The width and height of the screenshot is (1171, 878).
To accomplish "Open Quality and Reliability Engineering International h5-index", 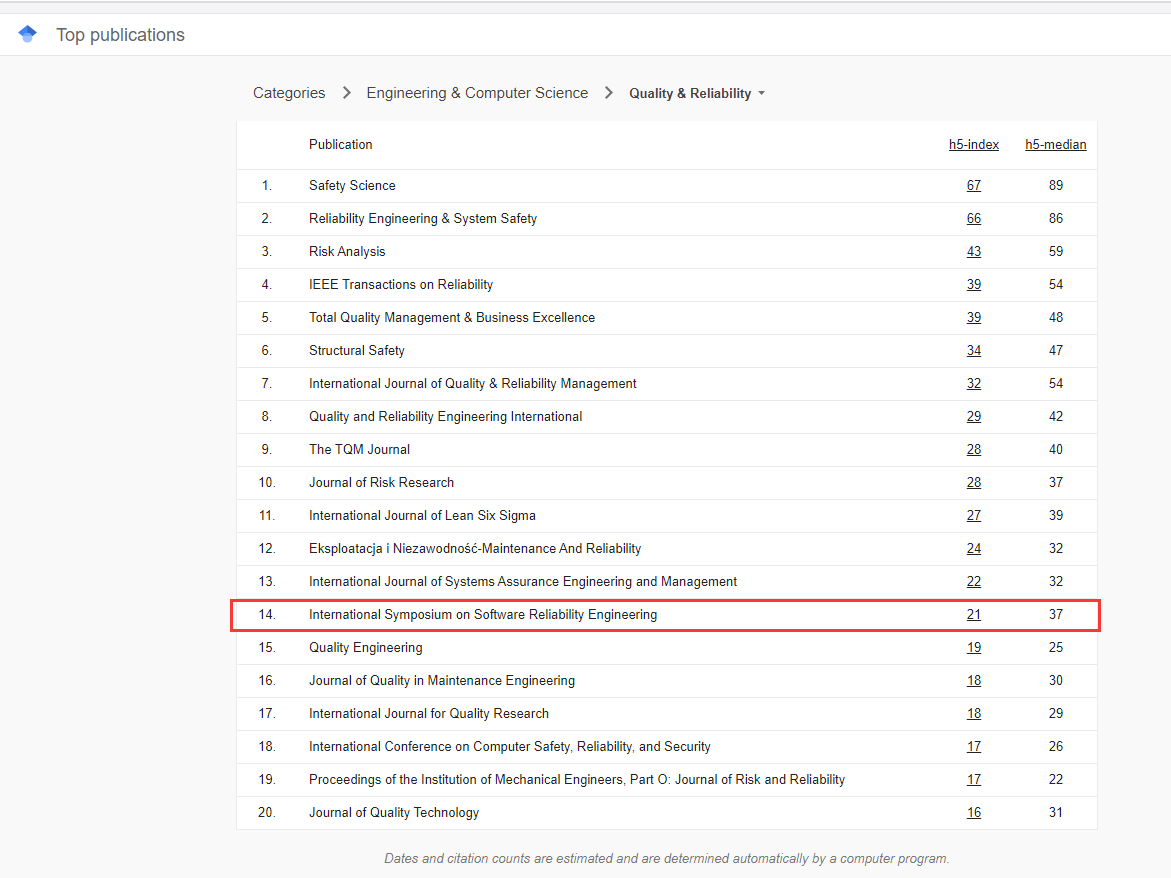I will pyautogui.click(x=974, y=417).
